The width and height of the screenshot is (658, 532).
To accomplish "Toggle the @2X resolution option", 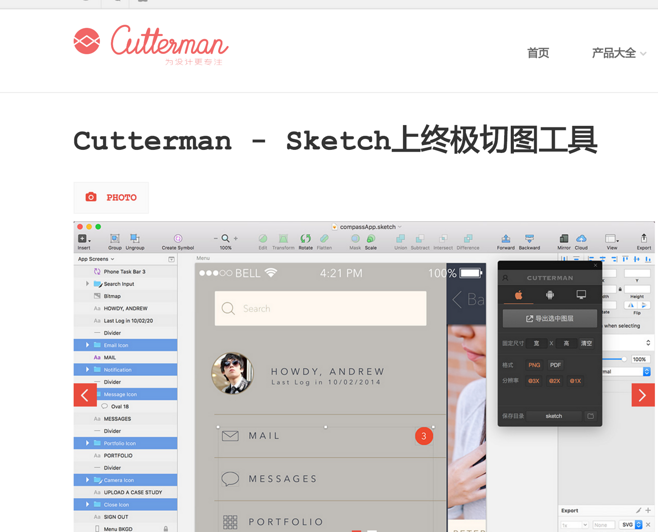I will (x=555, y=381).
